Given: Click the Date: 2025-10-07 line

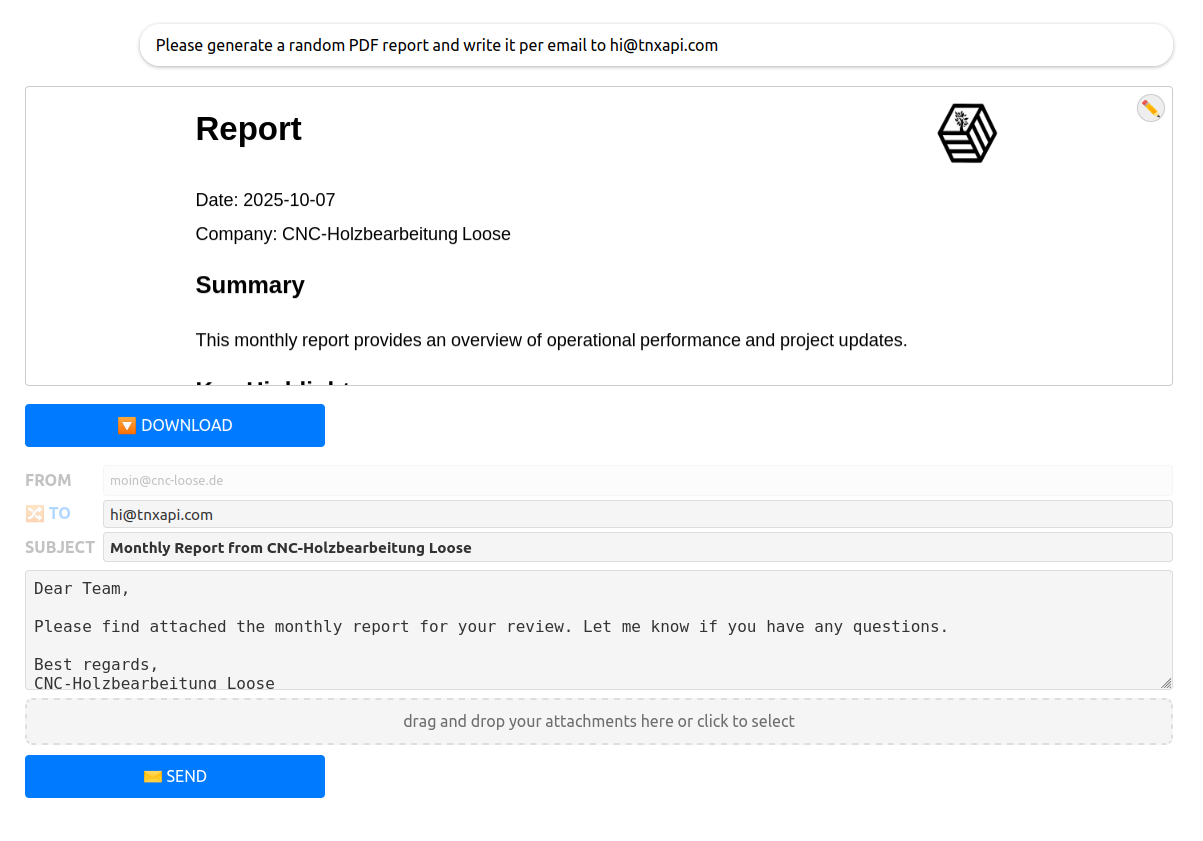Looking at the screenshot, I should pos(265,200).
